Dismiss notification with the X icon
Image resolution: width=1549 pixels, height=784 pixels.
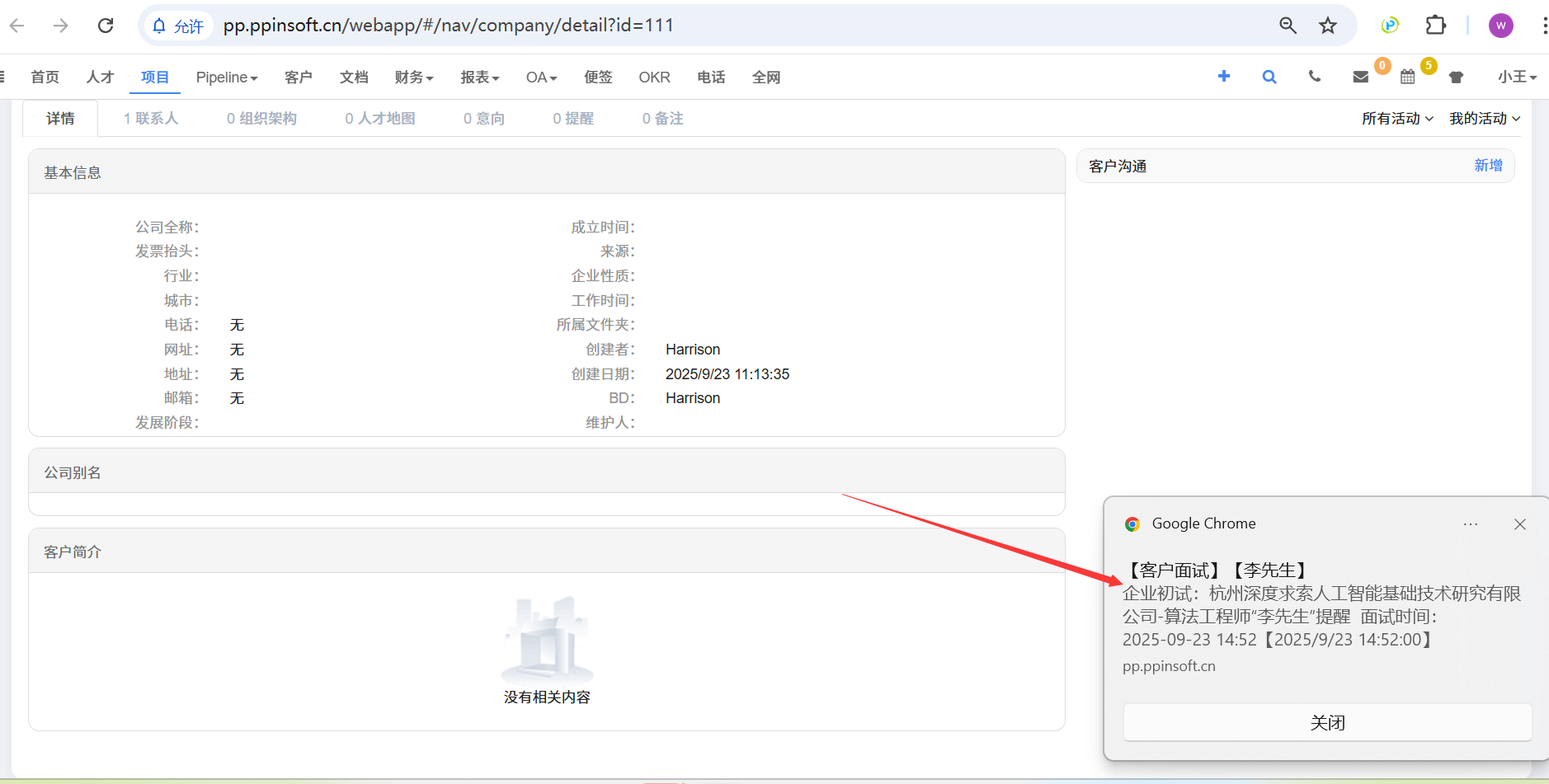[x=1520, y=524]
